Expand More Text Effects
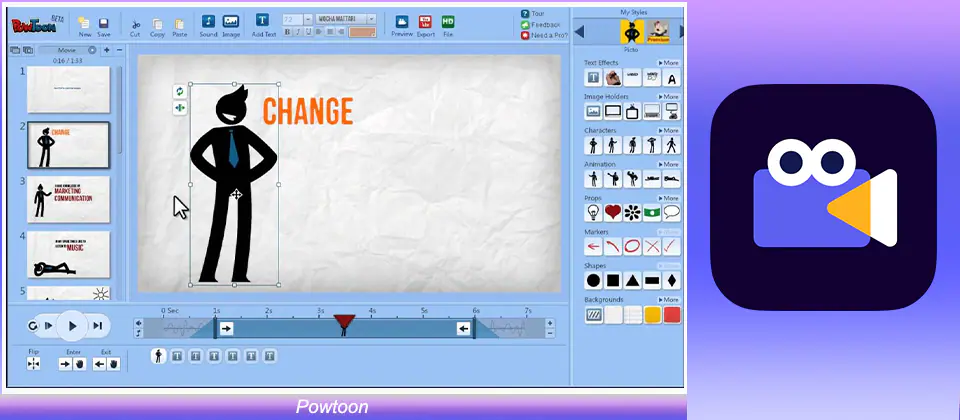 pyautogui.click(x=669, y=63)
